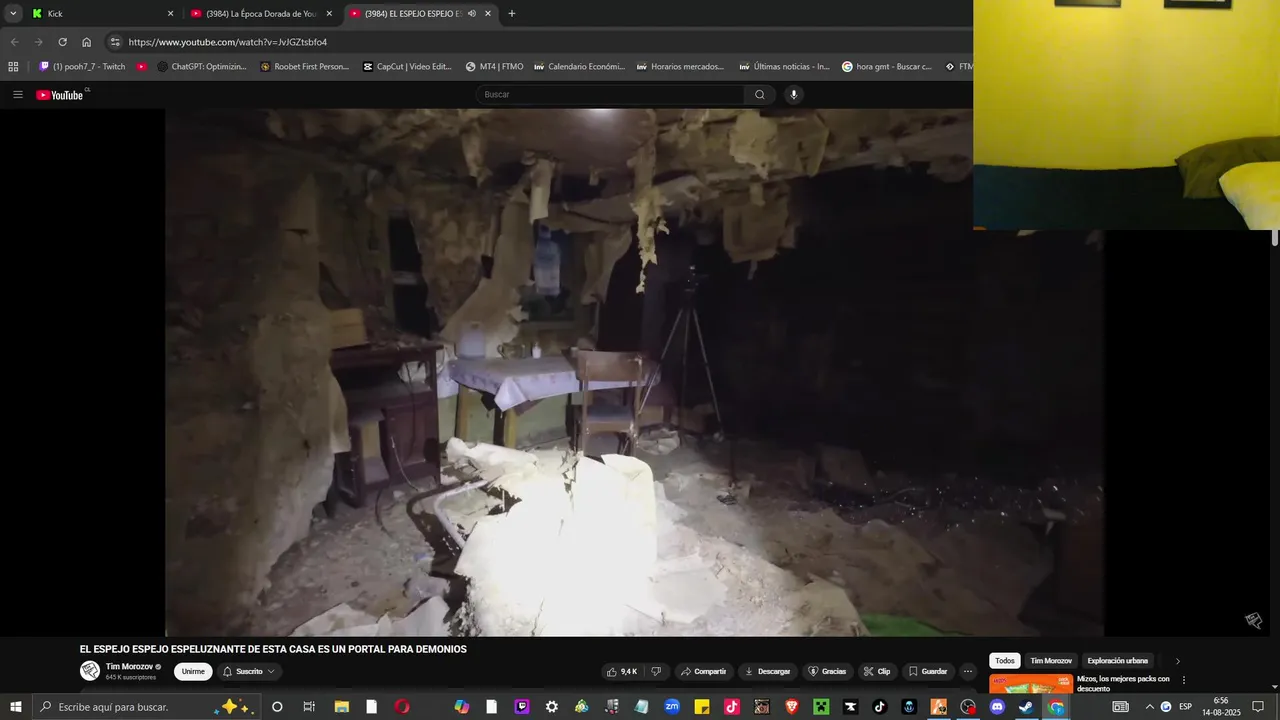Launch Opera browser from taskbar
The image size is (1280, 720).
(402, 707)
